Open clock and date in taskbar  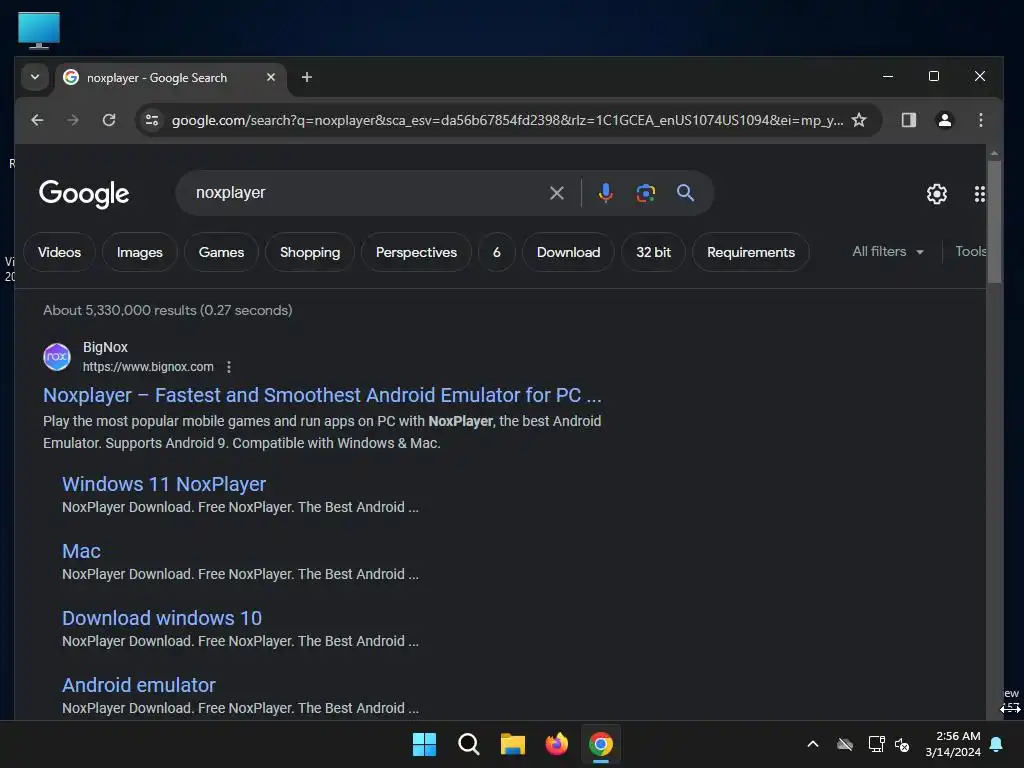[x=953, y=744]
